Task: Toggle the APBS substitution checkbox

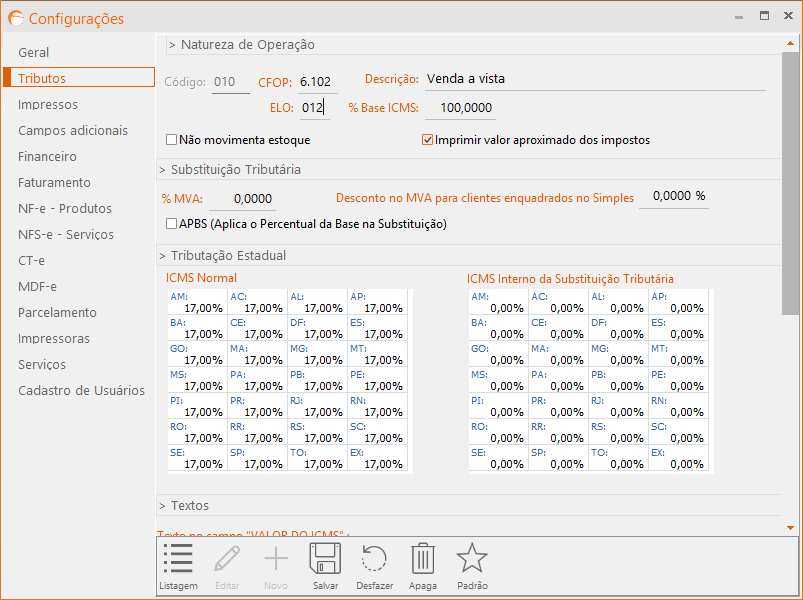Action: click(x=172, y=224)
